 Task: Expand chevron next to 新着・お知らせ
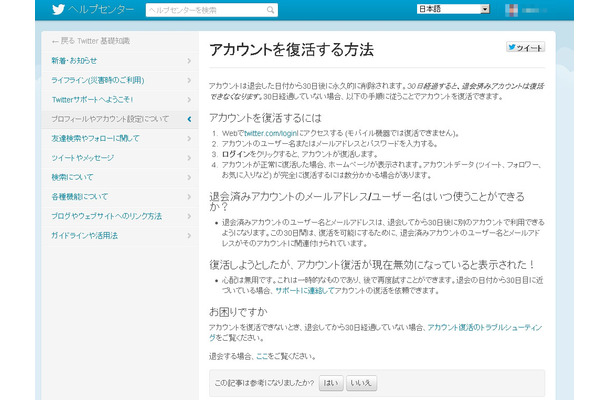pos(189,61)
